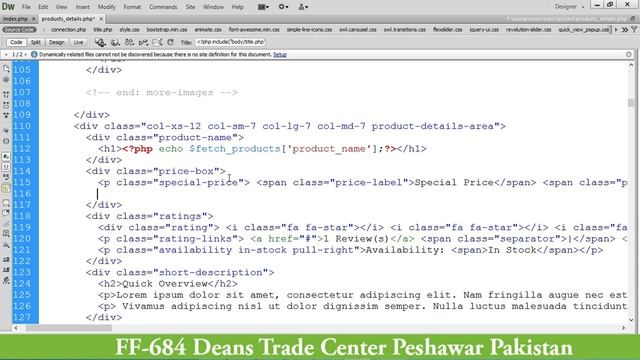This screenshot has width=640, height=360.
Task: Click the Format Source Code icon
Action: click(6, 280)
